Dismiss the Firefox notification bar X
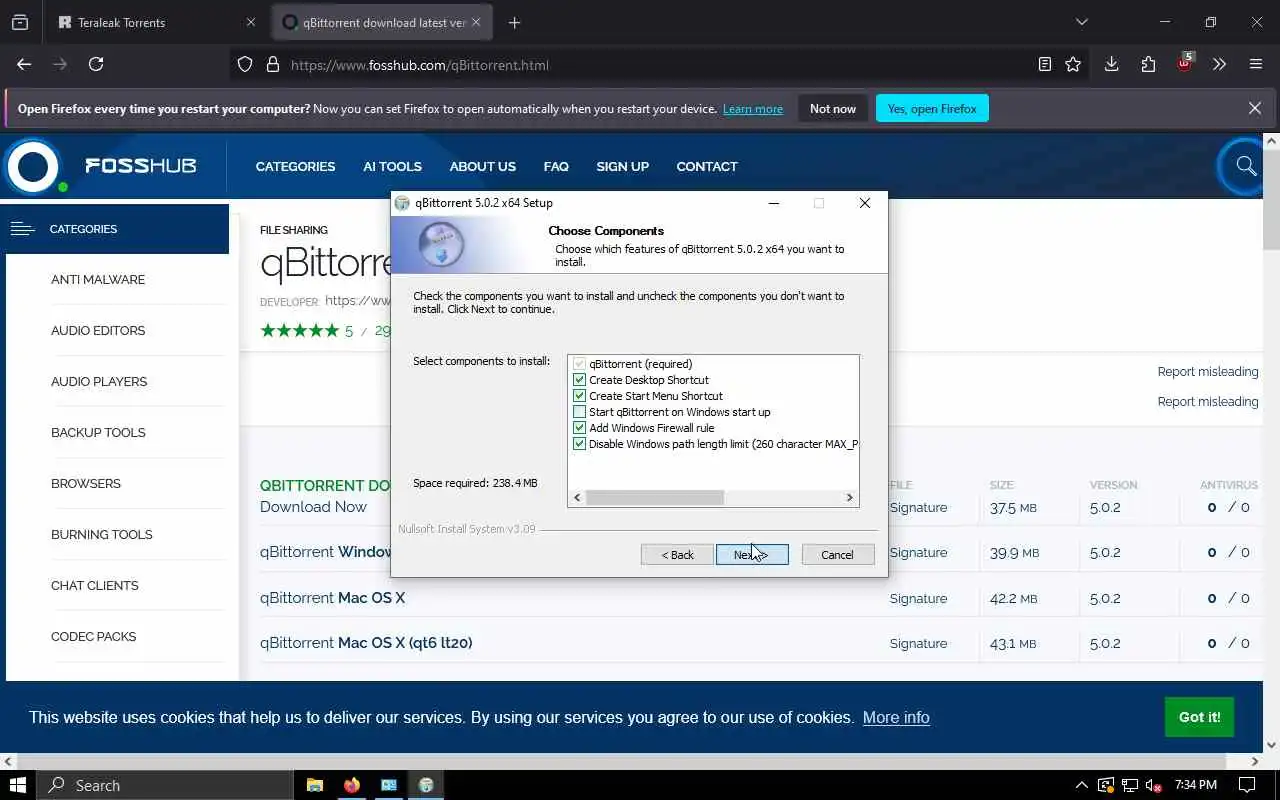The width and height of the screenshot is (1280, 800). click(x=1255, y=108)
